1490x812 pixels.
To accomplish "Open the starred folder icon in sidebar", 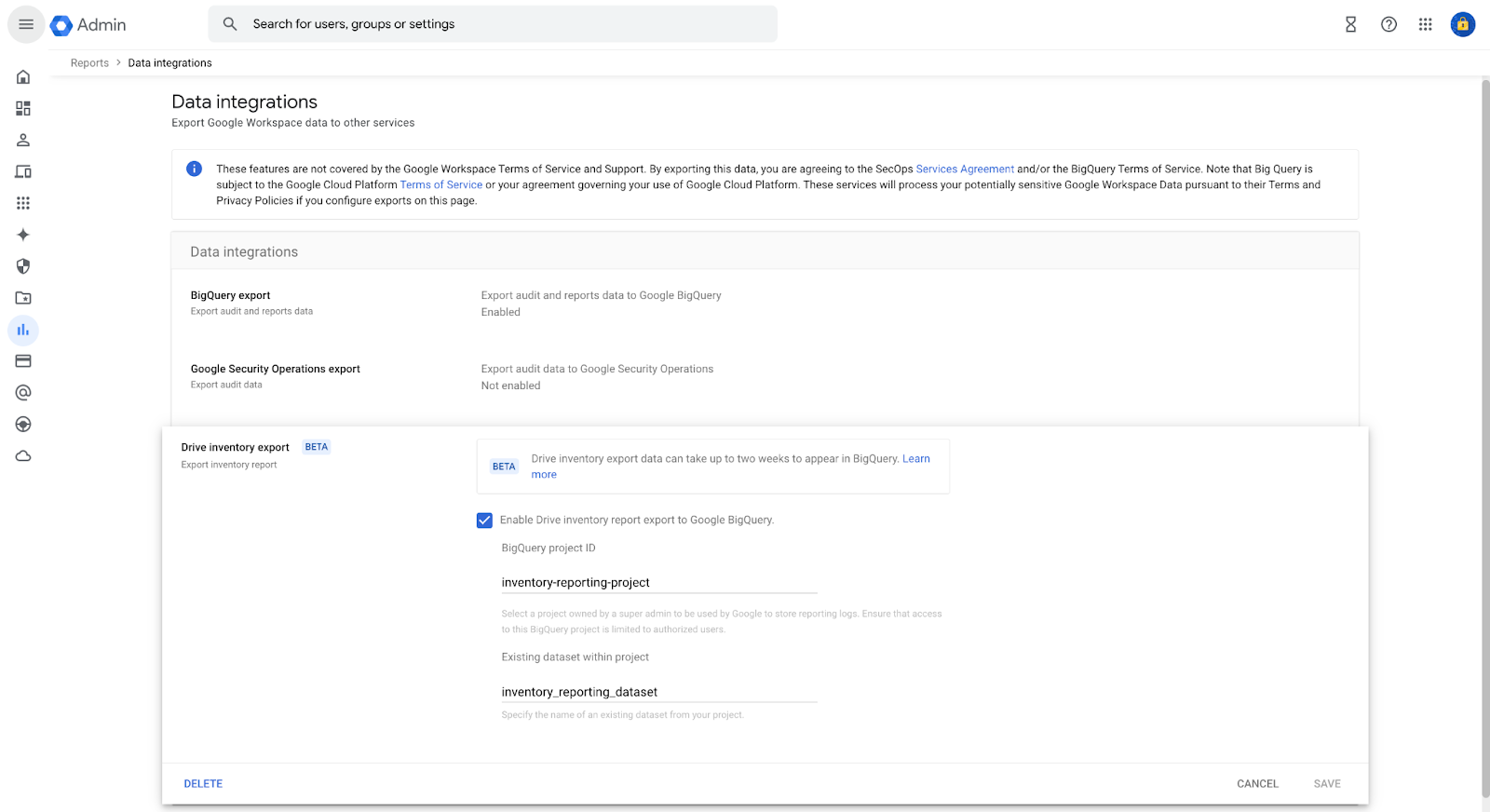I will pyautogui.click(x=23, y=298).
